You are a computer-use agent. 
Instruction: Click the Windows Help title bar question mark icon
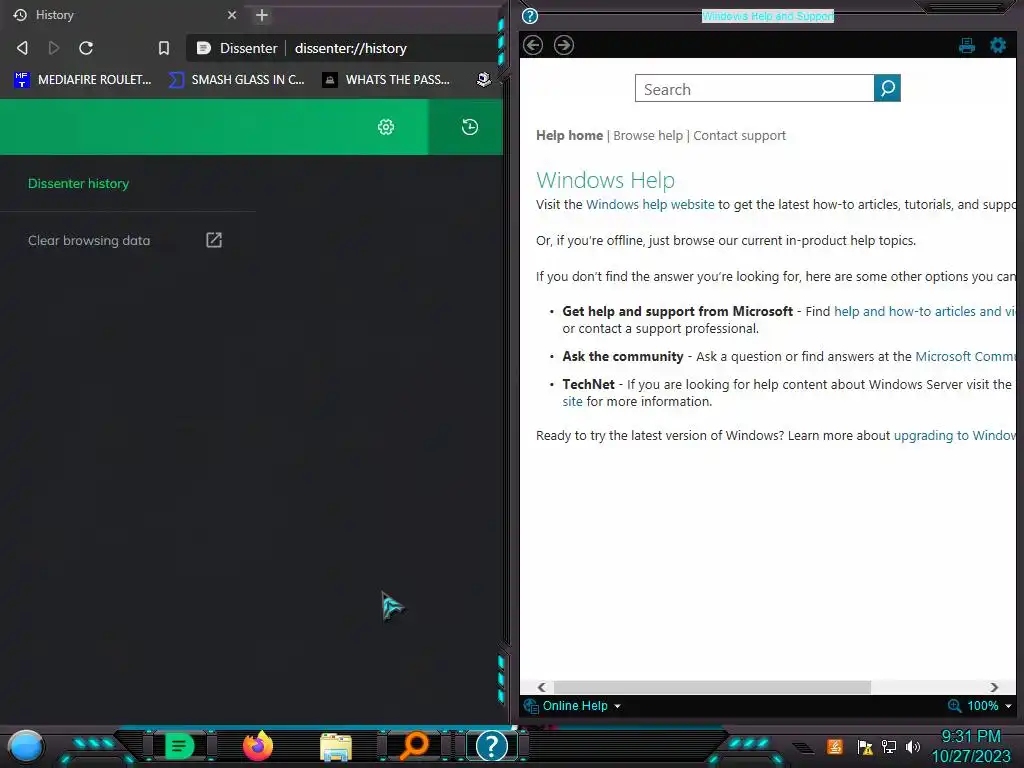click(530, 16)
